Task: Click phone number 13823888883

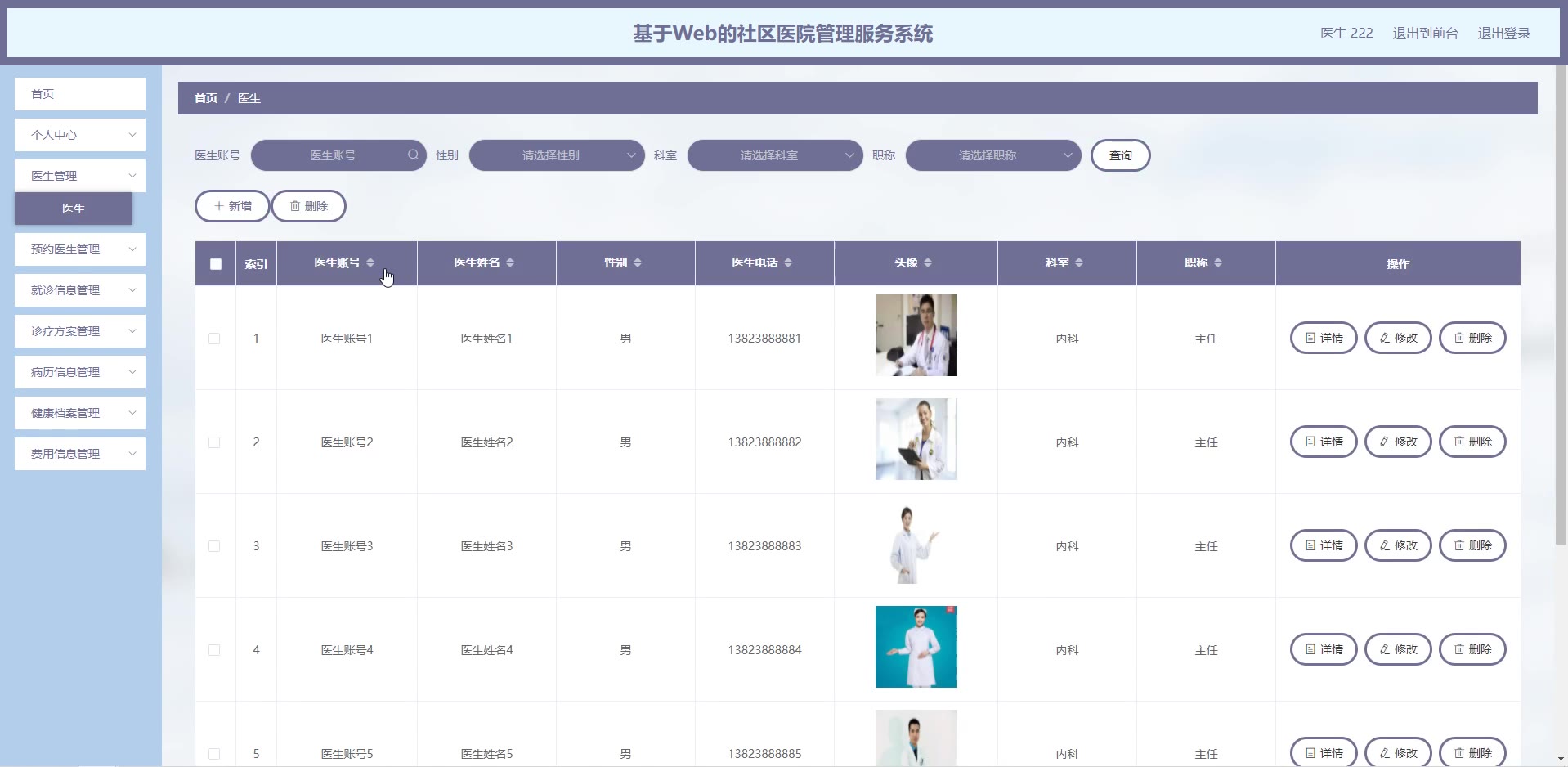Action: tap(764, 546)
